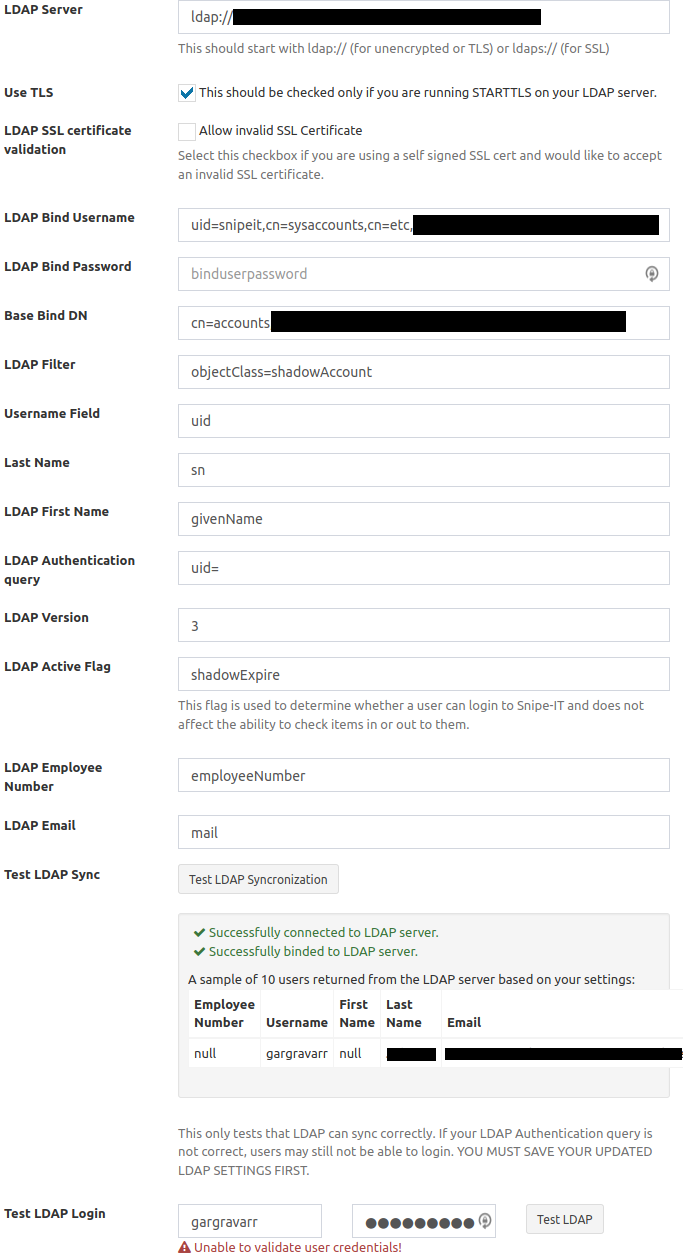Click the LDAP Version input showing '3'

point(423,624)
